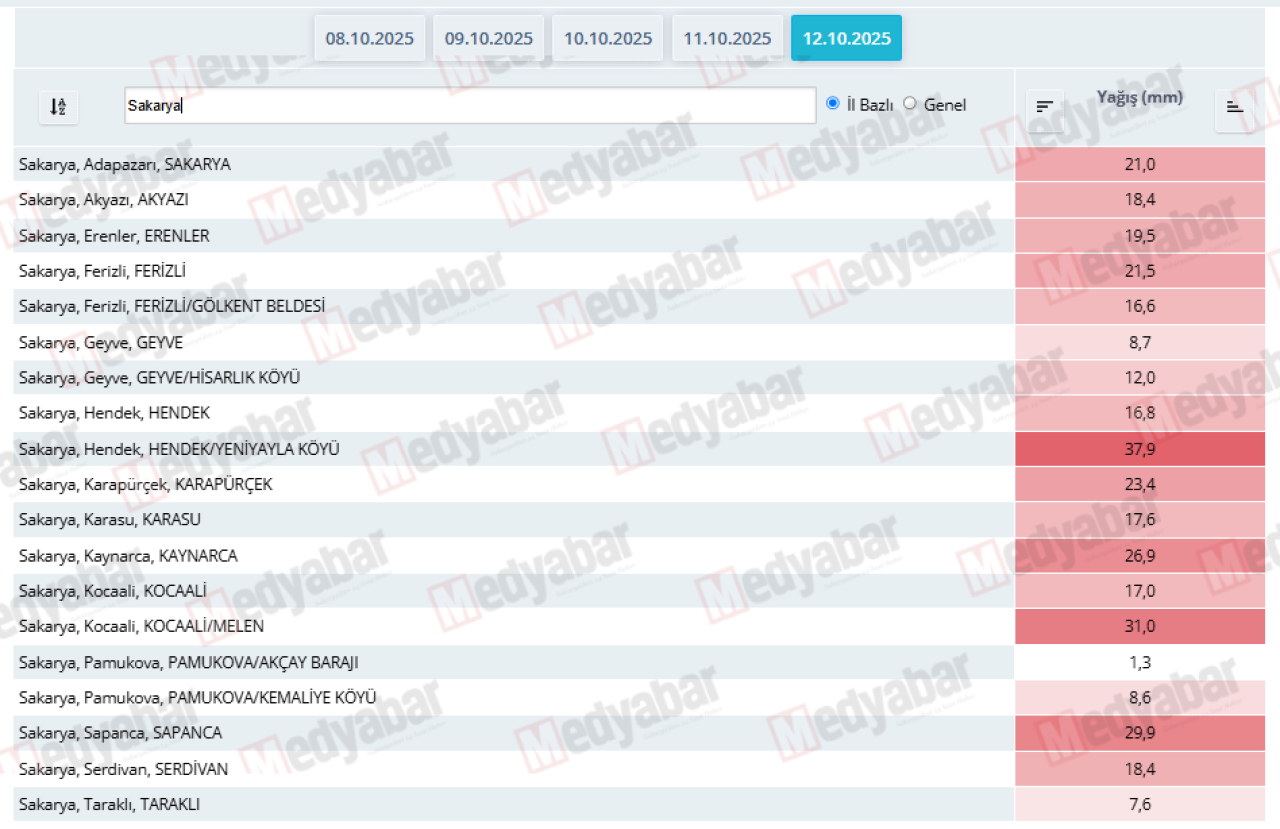Select the İl Bazlı radio option
The image size is (1280, 829).
pyautogui.click(x=833, y=104)
